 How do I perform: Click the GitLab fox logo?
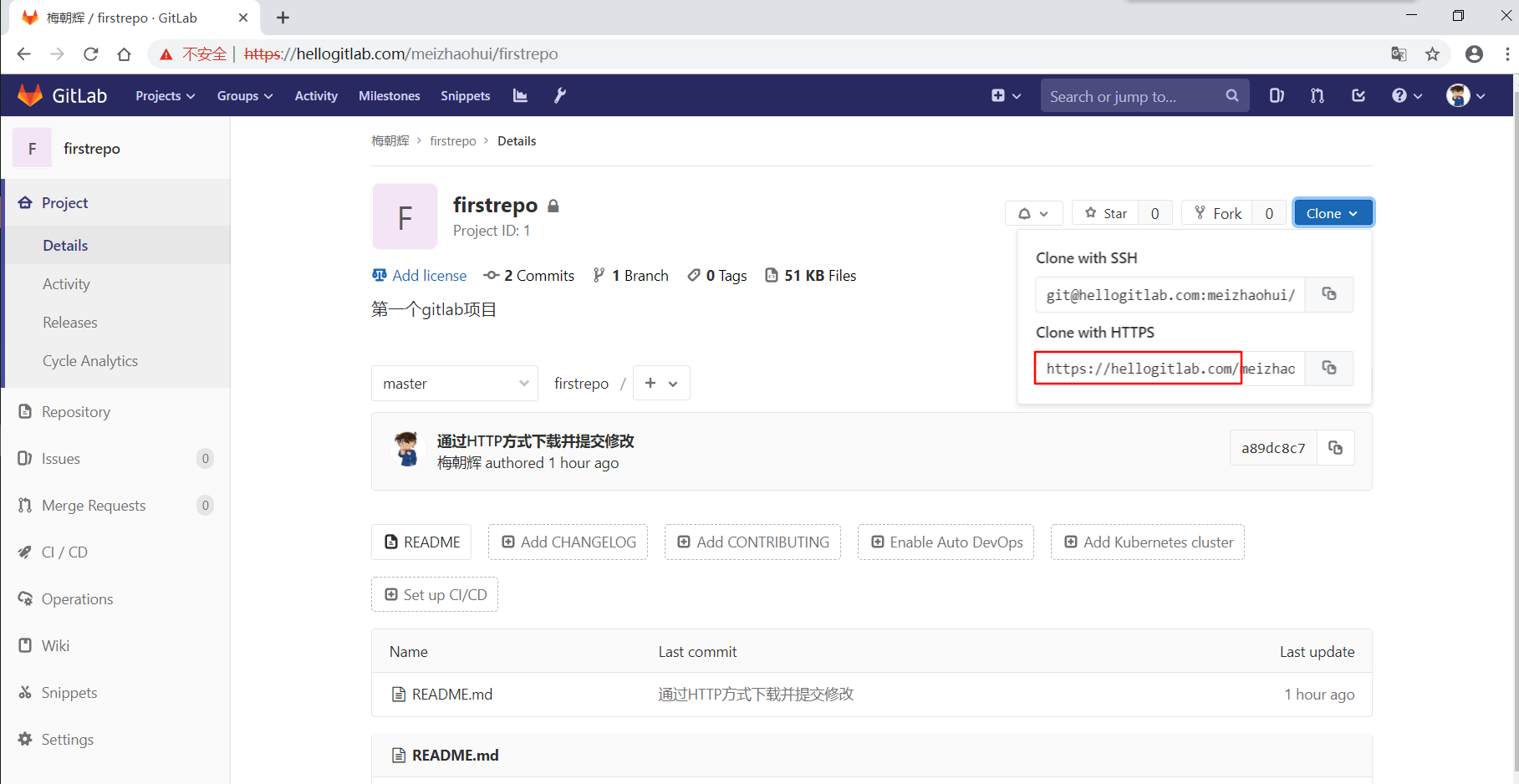tap(30, 95)
